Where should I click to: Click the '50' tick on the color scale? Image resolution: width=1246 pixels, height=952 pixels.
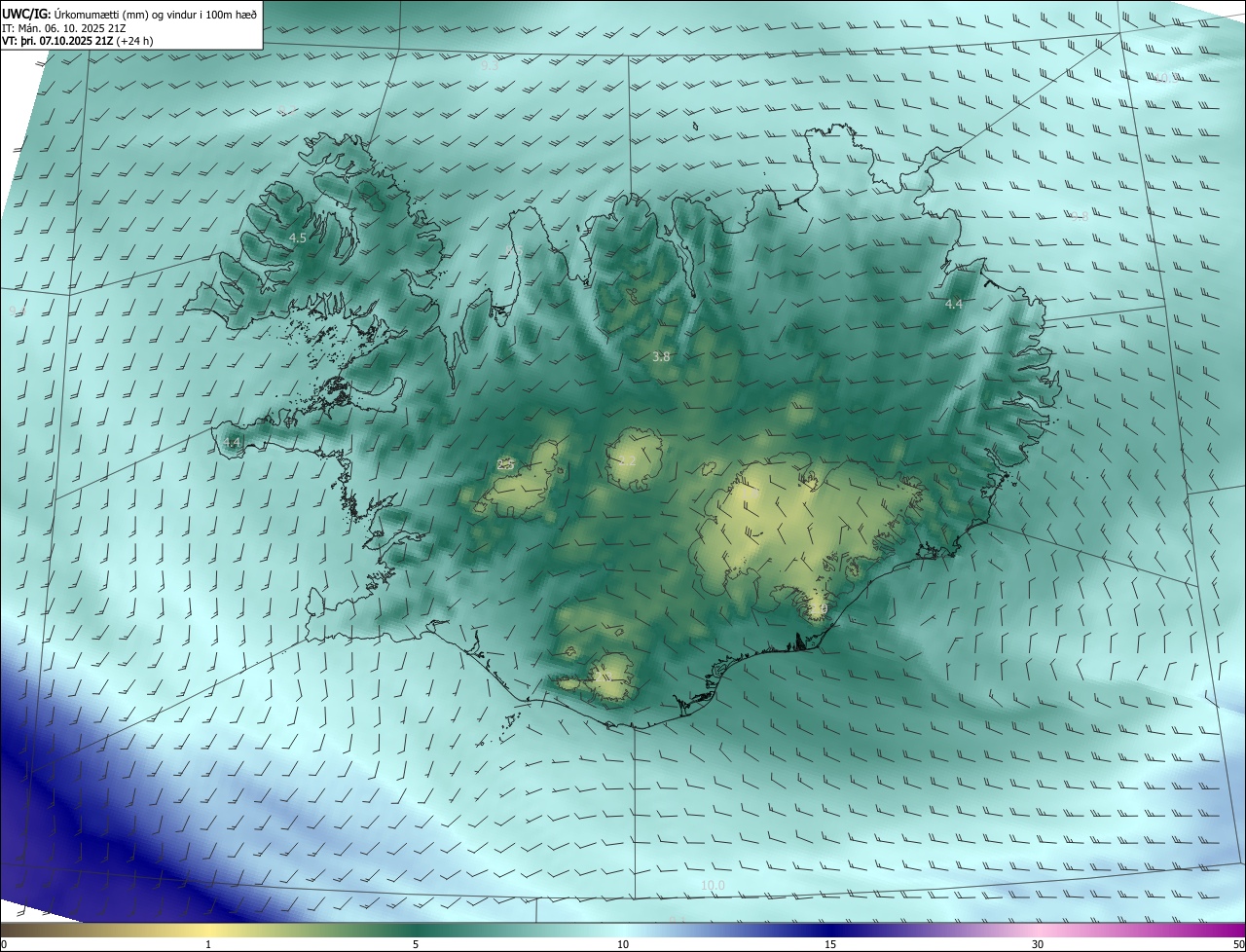[x=1238, y=944]
